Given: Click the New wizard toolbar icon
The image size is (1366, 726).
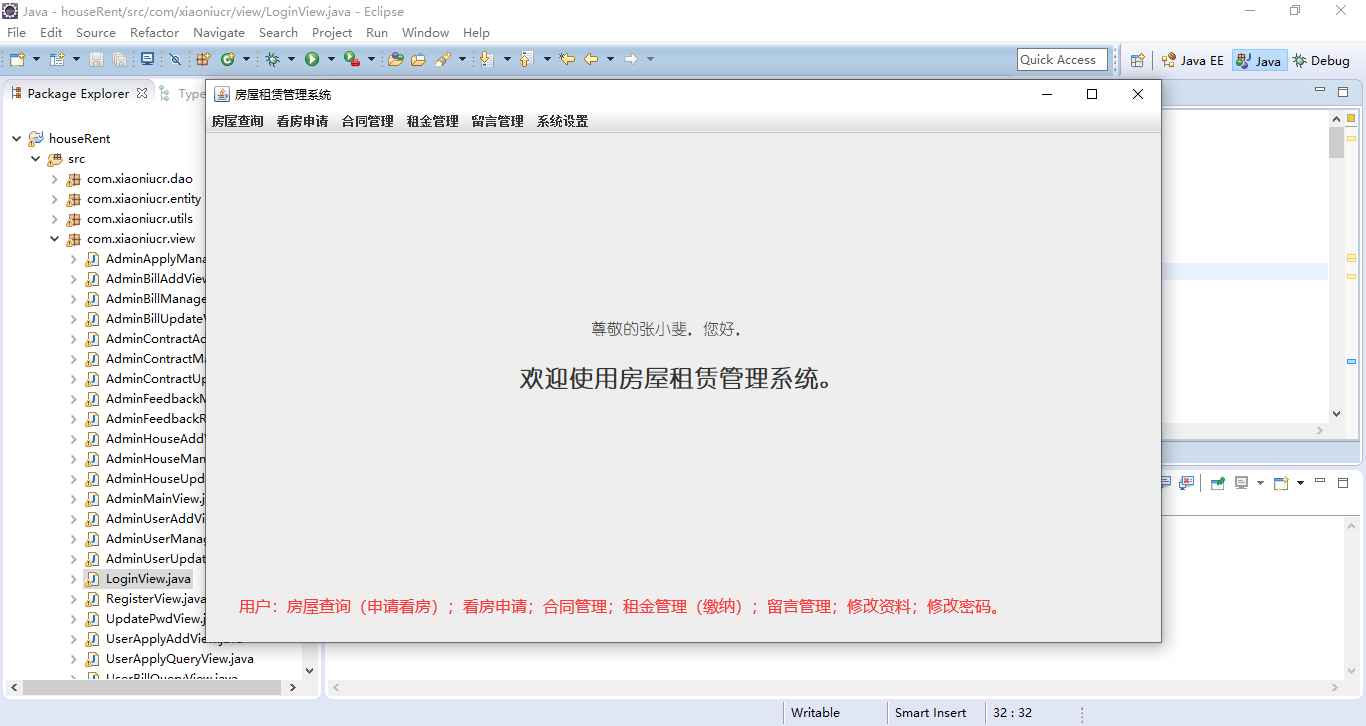Looking at the screenshot, I should 17,59.
